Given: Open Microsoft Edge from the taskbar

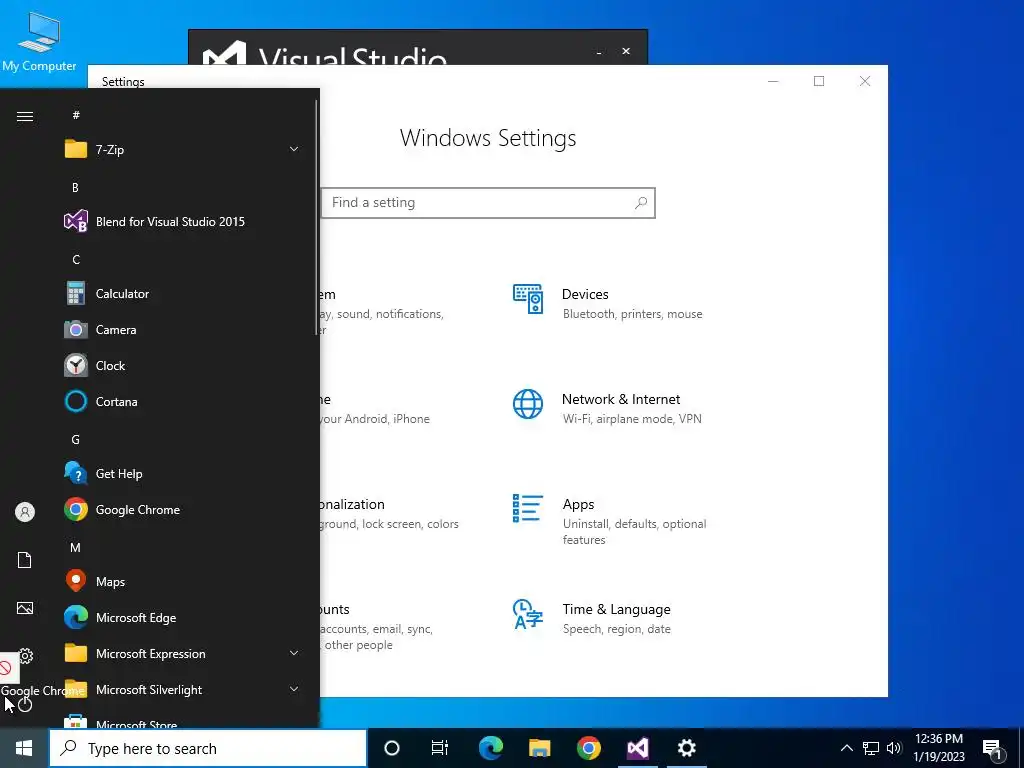Looking at the screenshot, I should [490, 748].
